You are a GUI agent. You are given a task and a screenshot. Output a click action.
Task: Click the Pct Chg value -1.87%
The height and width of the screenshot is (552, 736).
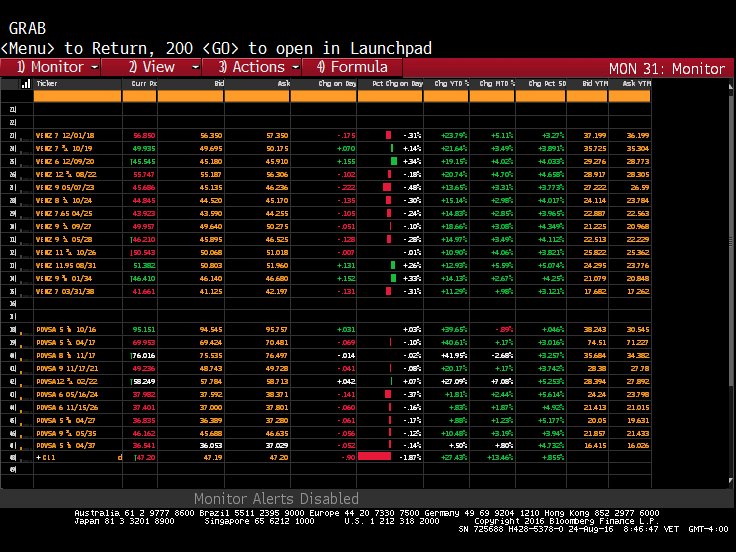[410, 457]
